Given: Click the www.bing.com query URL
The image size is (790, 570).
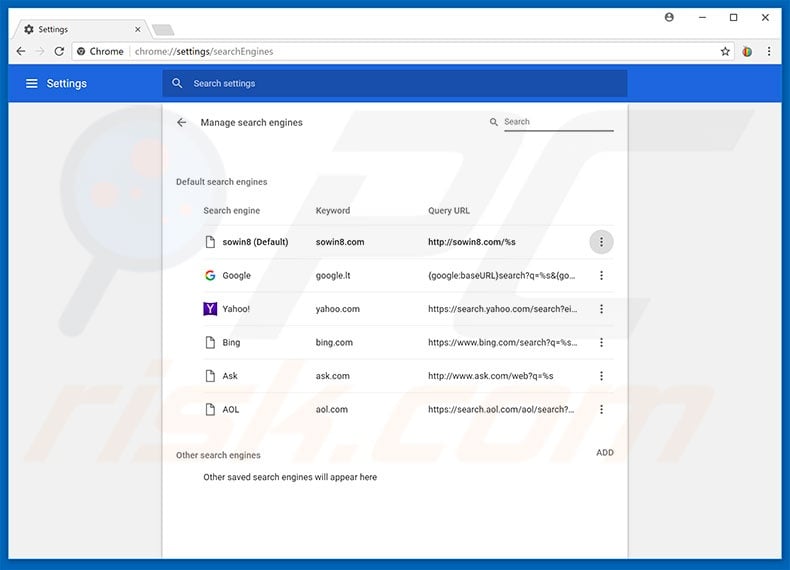Looking at the screenshot, I should coord(502,342).
